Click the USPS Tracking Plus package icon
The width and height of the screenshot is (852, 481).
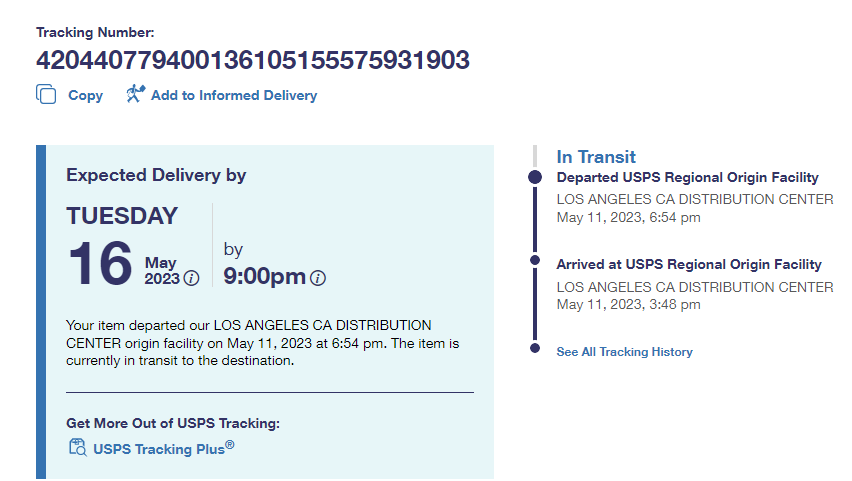78,448
